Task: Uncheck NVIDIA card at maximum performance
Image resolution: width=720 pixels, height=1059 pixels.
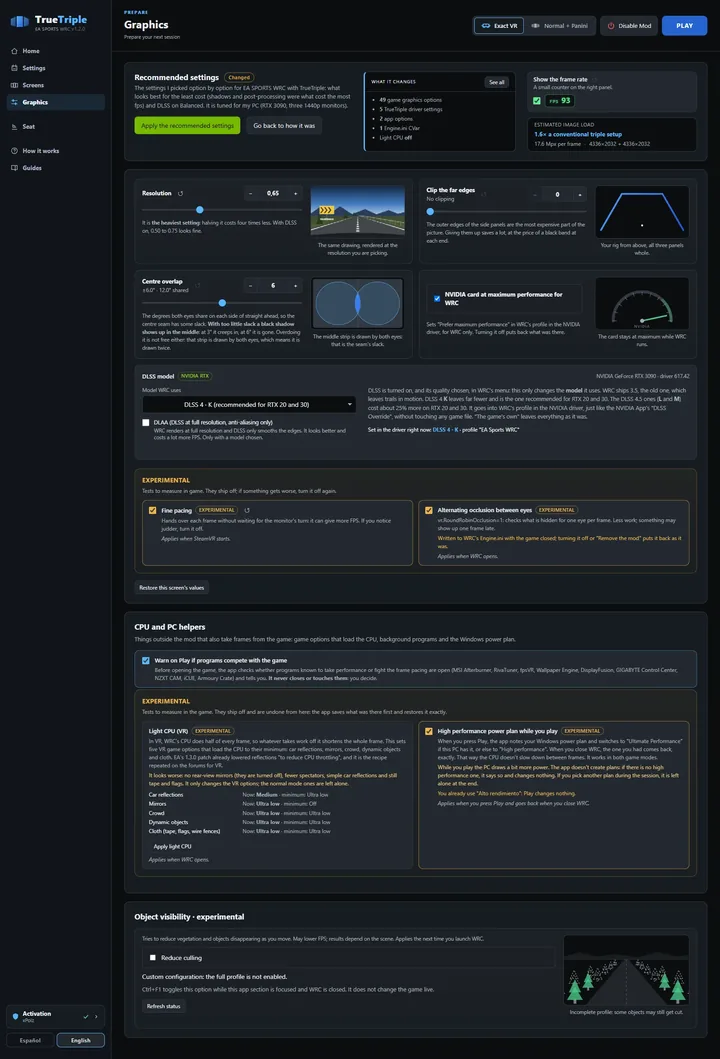Action: tap(437, 299)
